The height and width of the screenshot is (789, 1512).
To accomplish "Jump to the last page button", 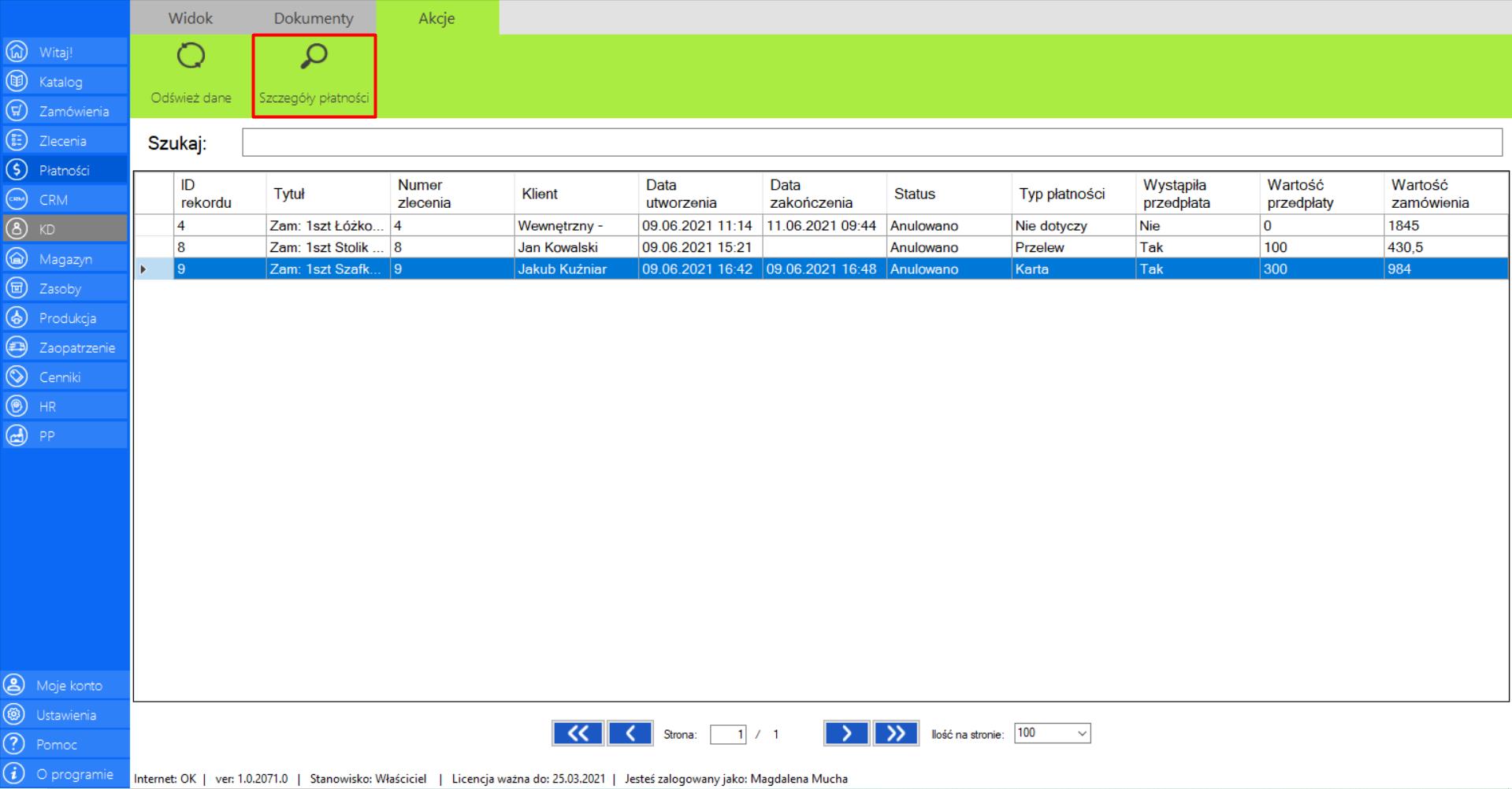I will (x=896, y=733).
